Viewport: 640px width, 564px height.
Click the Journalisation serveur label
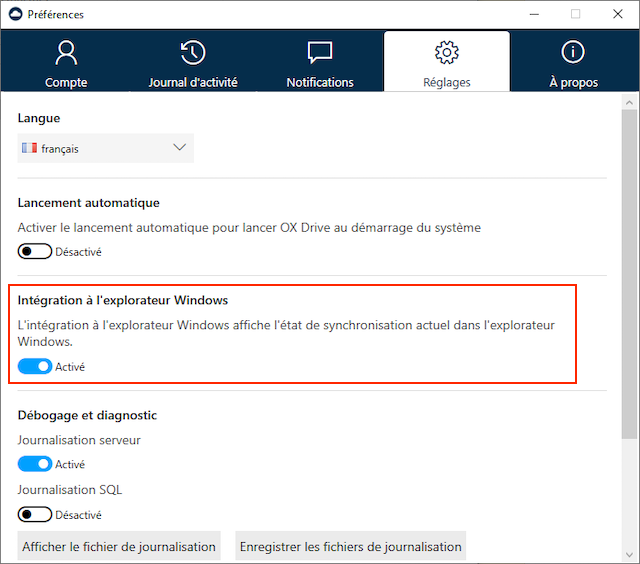point(79,440)
